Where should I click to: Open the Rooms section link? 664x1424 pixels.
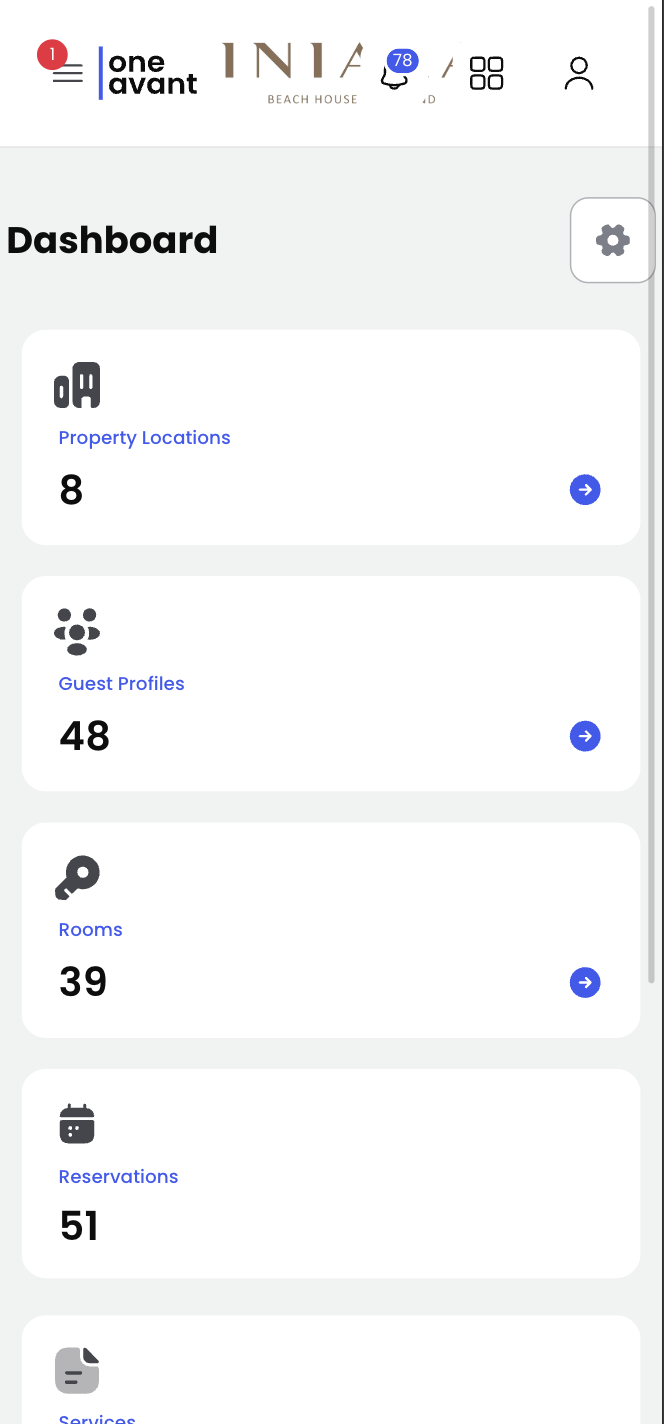(90, 929)
